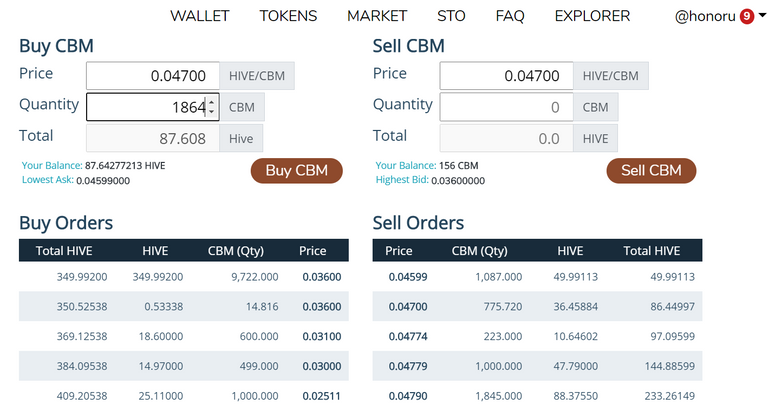Viewport: 768px width, 407px height.
Task: Click the Sell CBM quantity input field
Action: 504,107
